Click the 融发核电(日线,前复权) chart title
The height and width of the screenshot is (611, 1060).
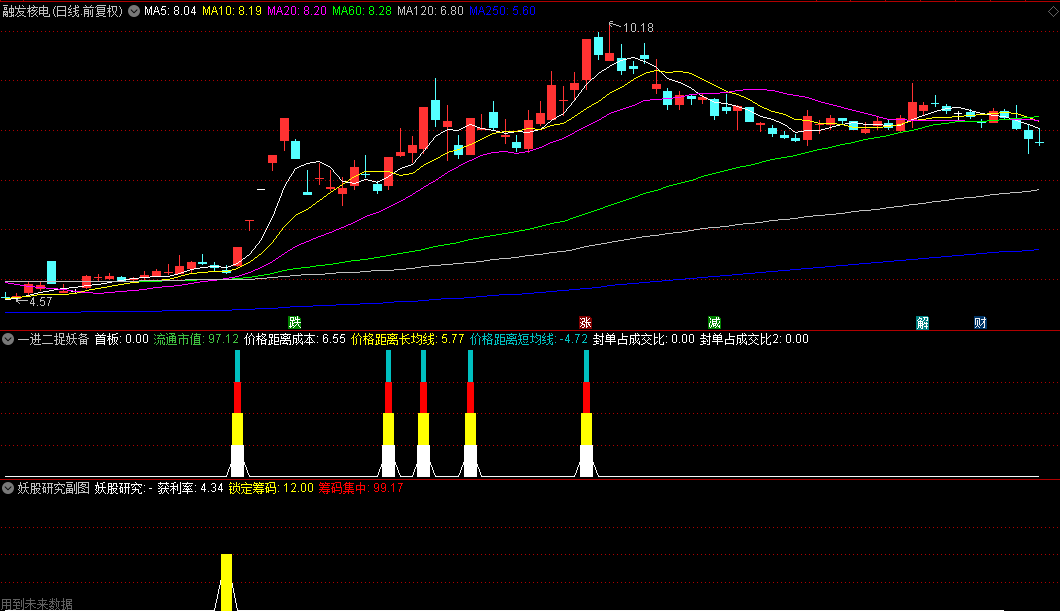click(63, 11)
